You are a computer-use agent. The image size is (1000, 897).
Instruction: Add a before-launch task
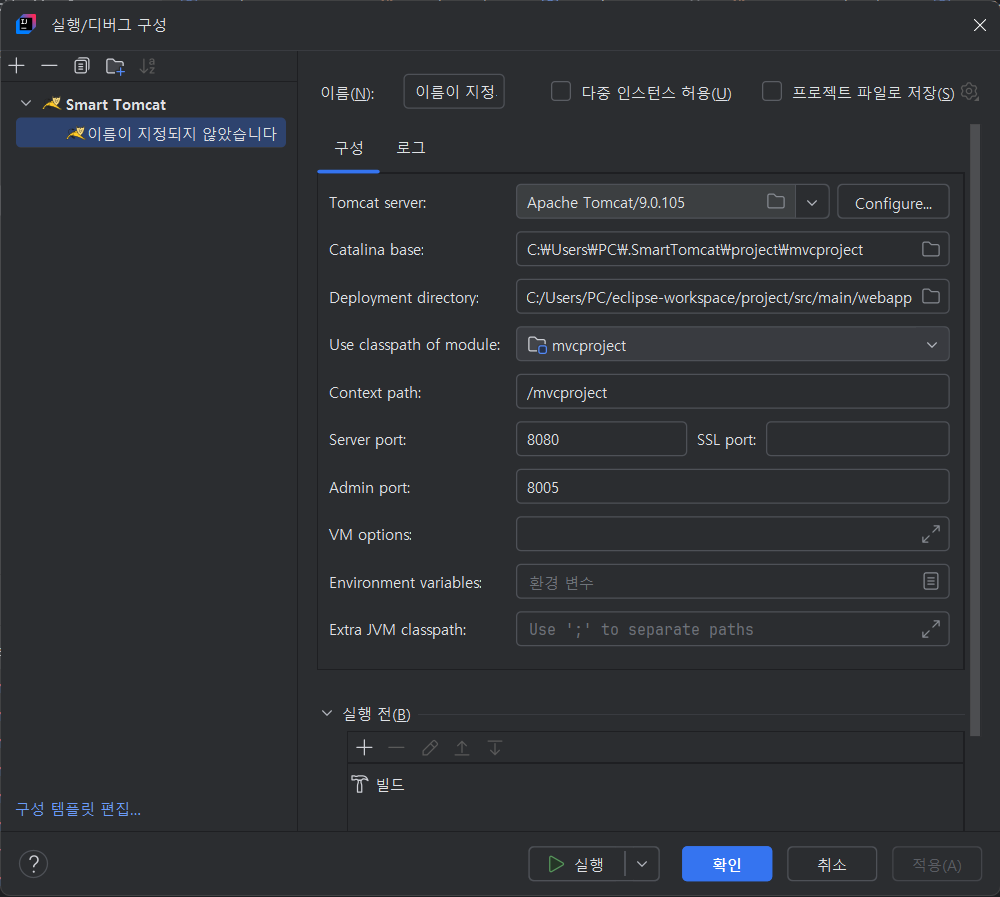[x=364, y=747]
